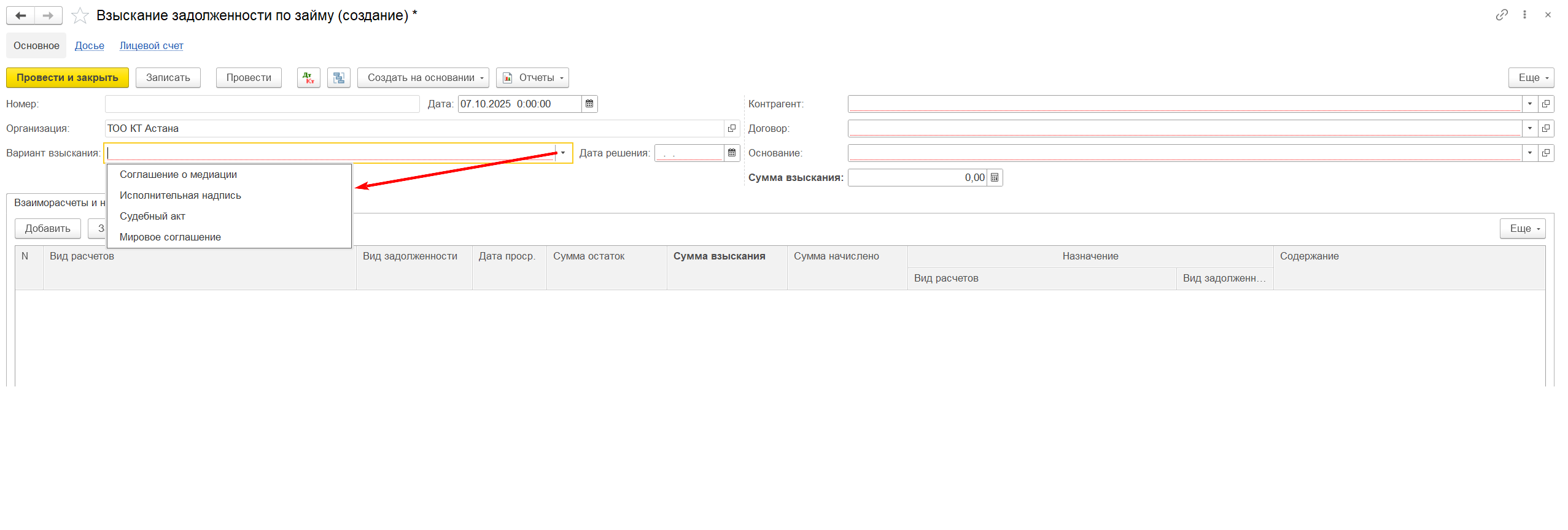Click the Сумма остаток column header
Screen dimensions: 1568x530
[x=607, y=267]
